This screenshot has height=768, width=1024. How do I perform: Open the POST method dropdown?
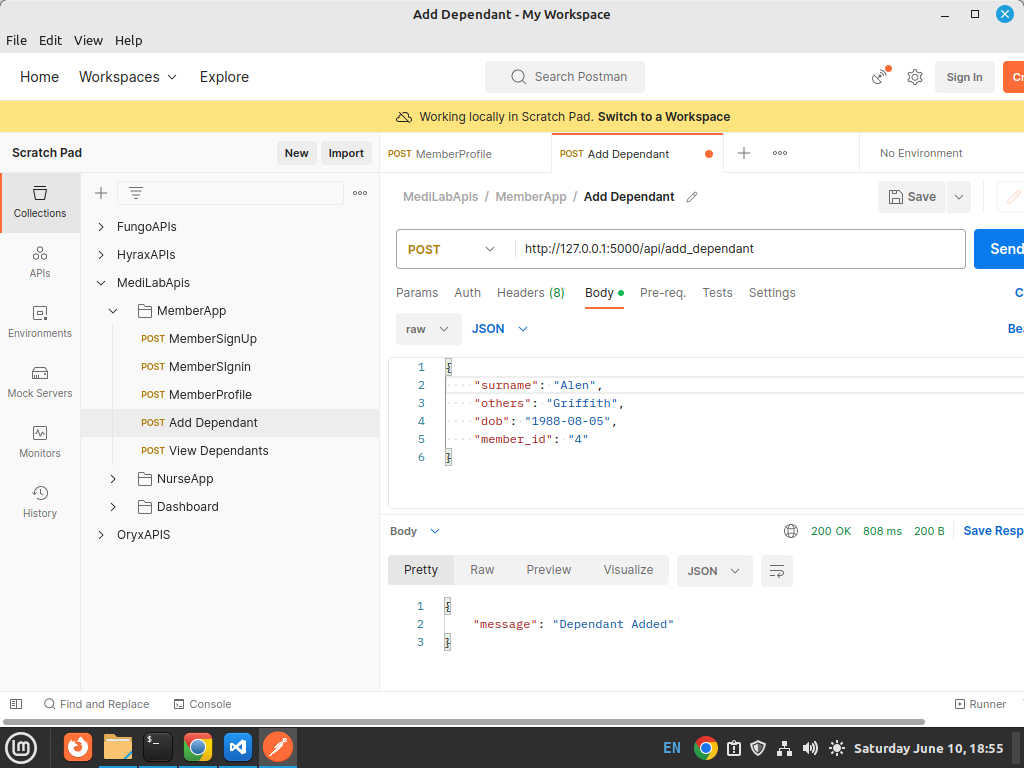(x=449, y=249)
